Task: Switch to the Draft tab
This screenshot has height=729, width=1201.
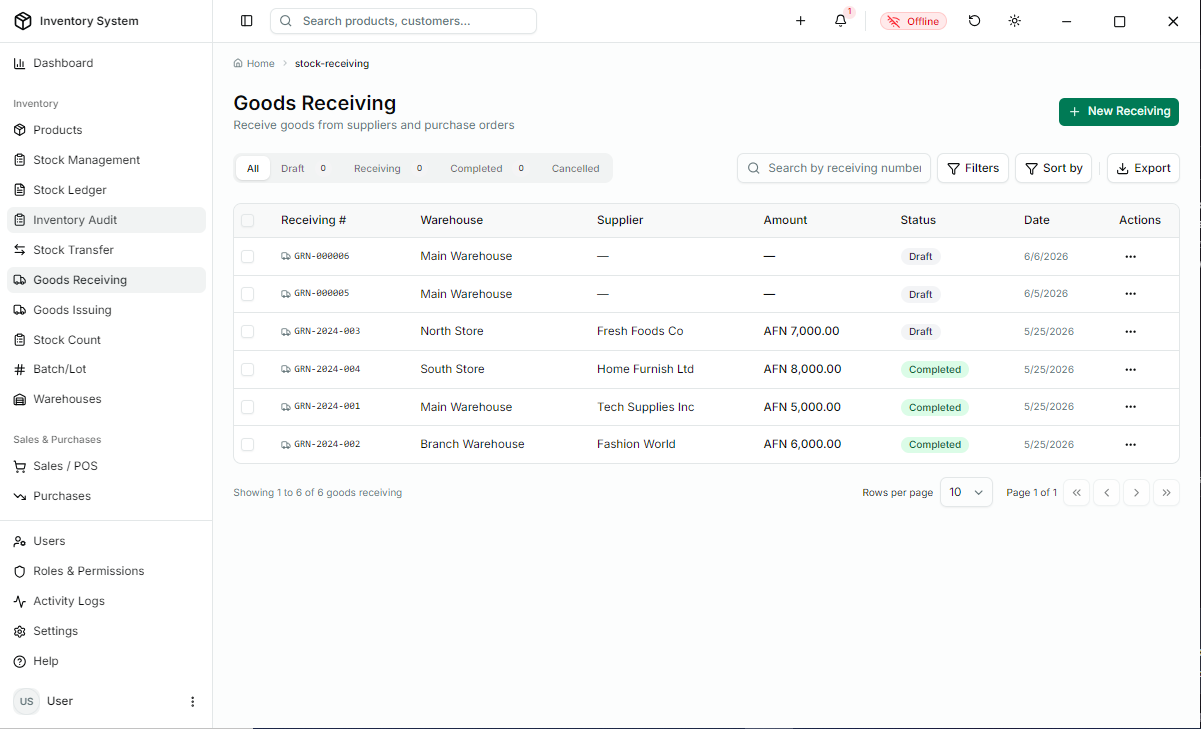Action: coord(304,168)
